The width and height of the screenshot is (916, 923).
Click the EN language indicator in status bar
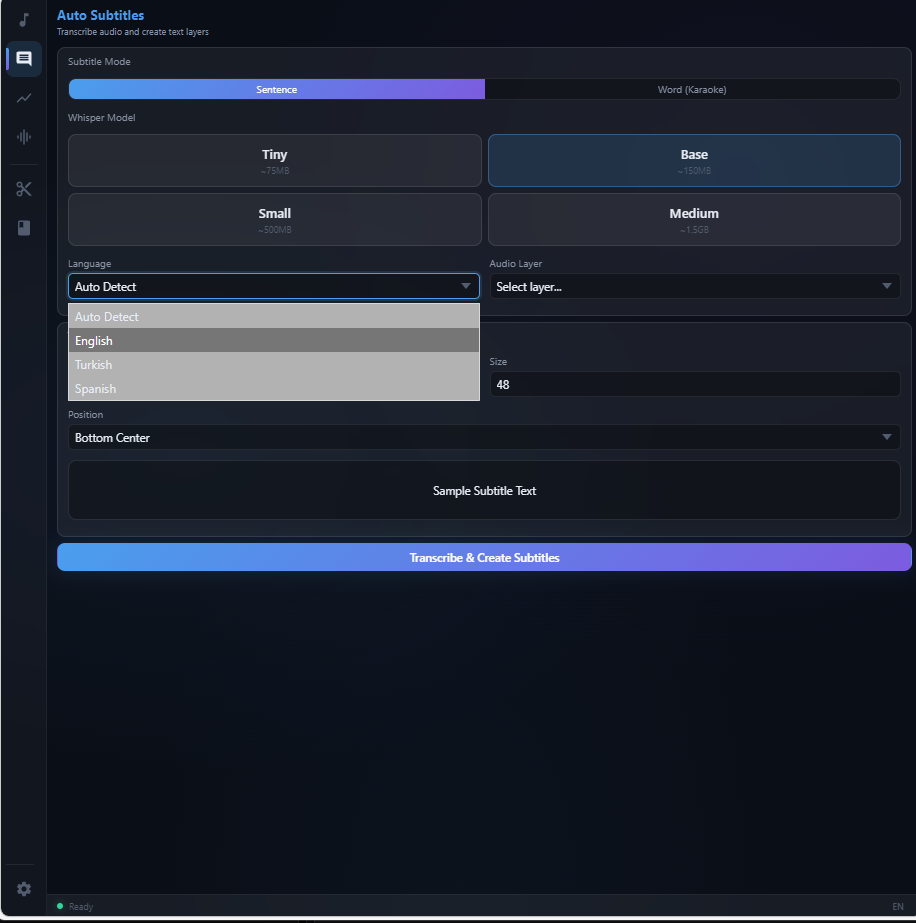point(897,907)
